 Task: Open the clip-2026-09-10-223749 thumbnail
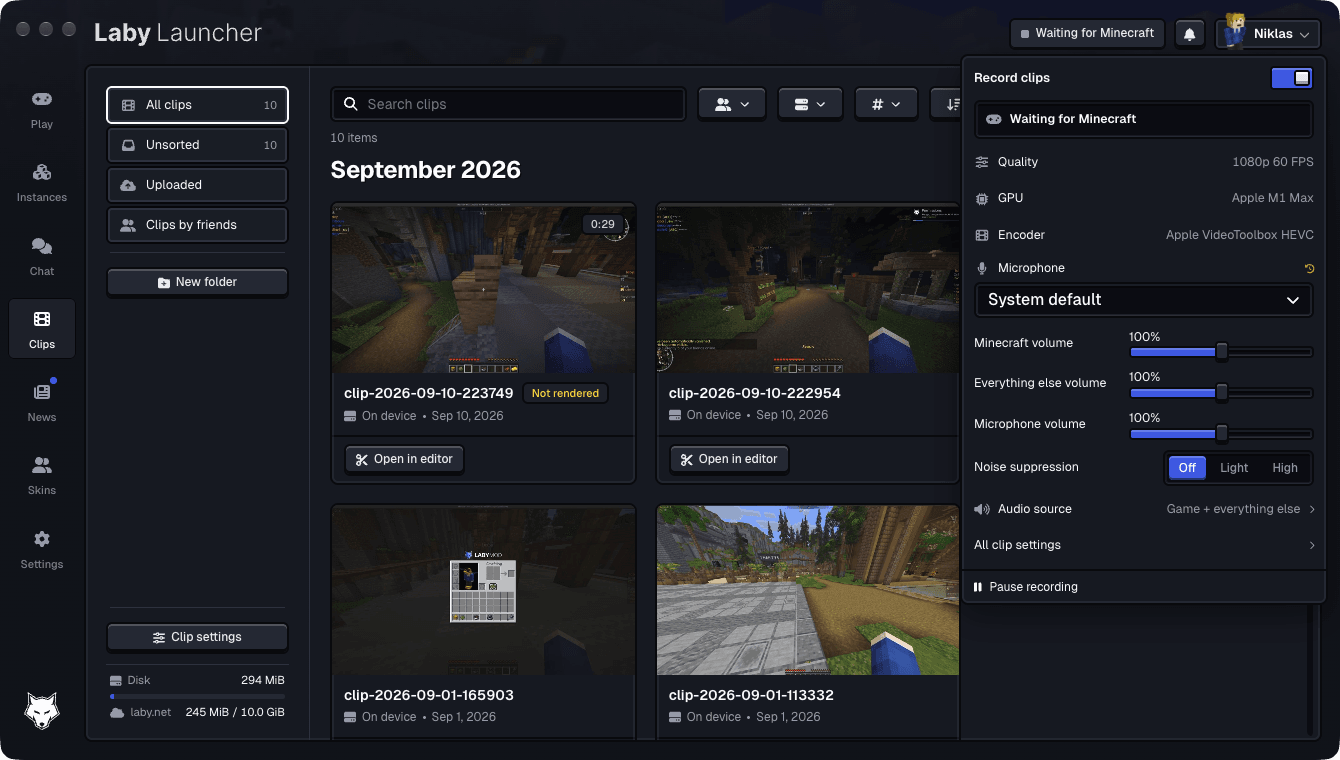[x=483, y=289]
